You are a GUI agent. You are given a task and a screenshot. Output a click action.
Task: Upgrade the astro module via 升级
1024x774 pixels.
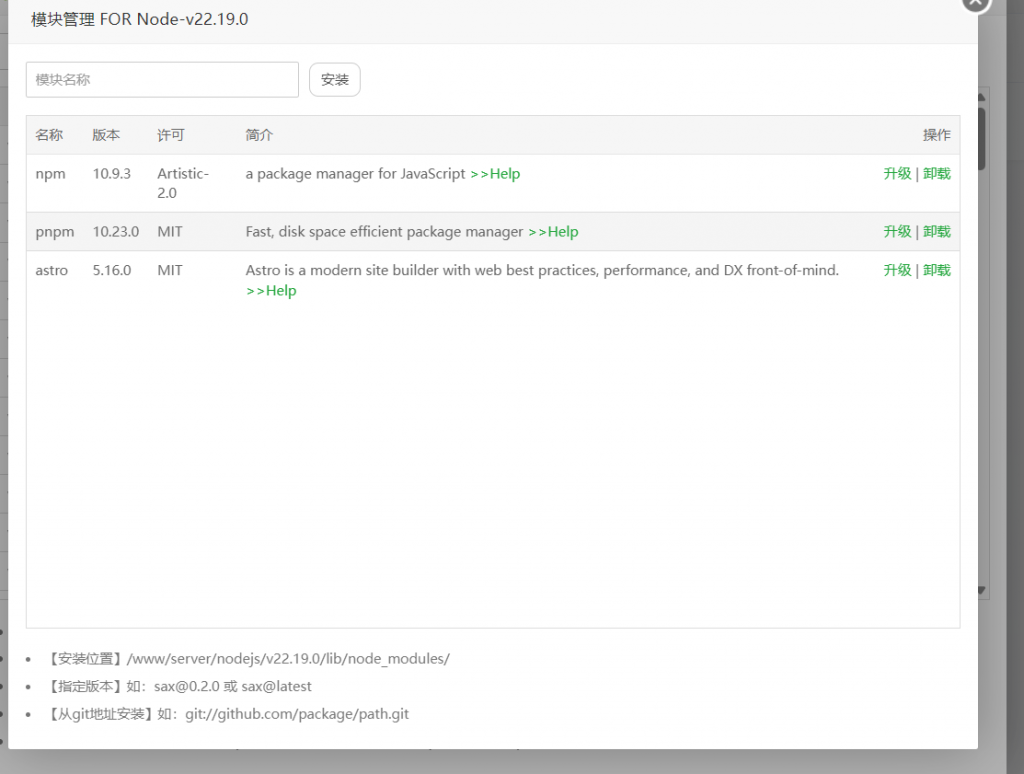[897, 270]
